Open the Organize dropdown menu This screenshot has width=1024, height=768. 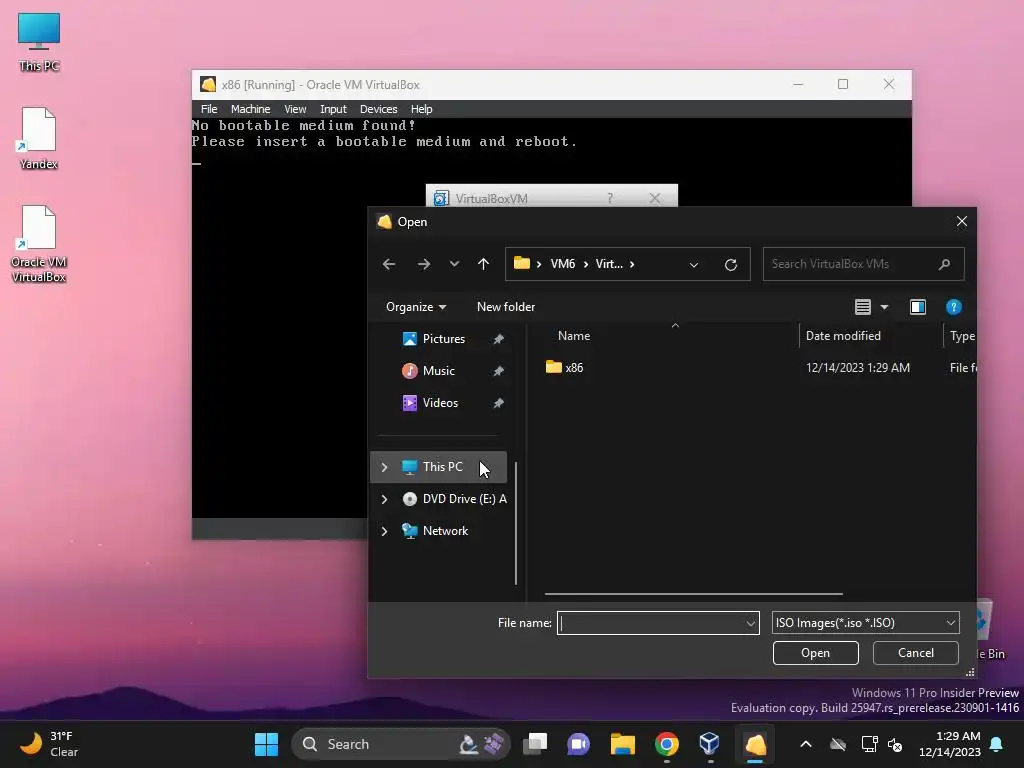(416, 307)
